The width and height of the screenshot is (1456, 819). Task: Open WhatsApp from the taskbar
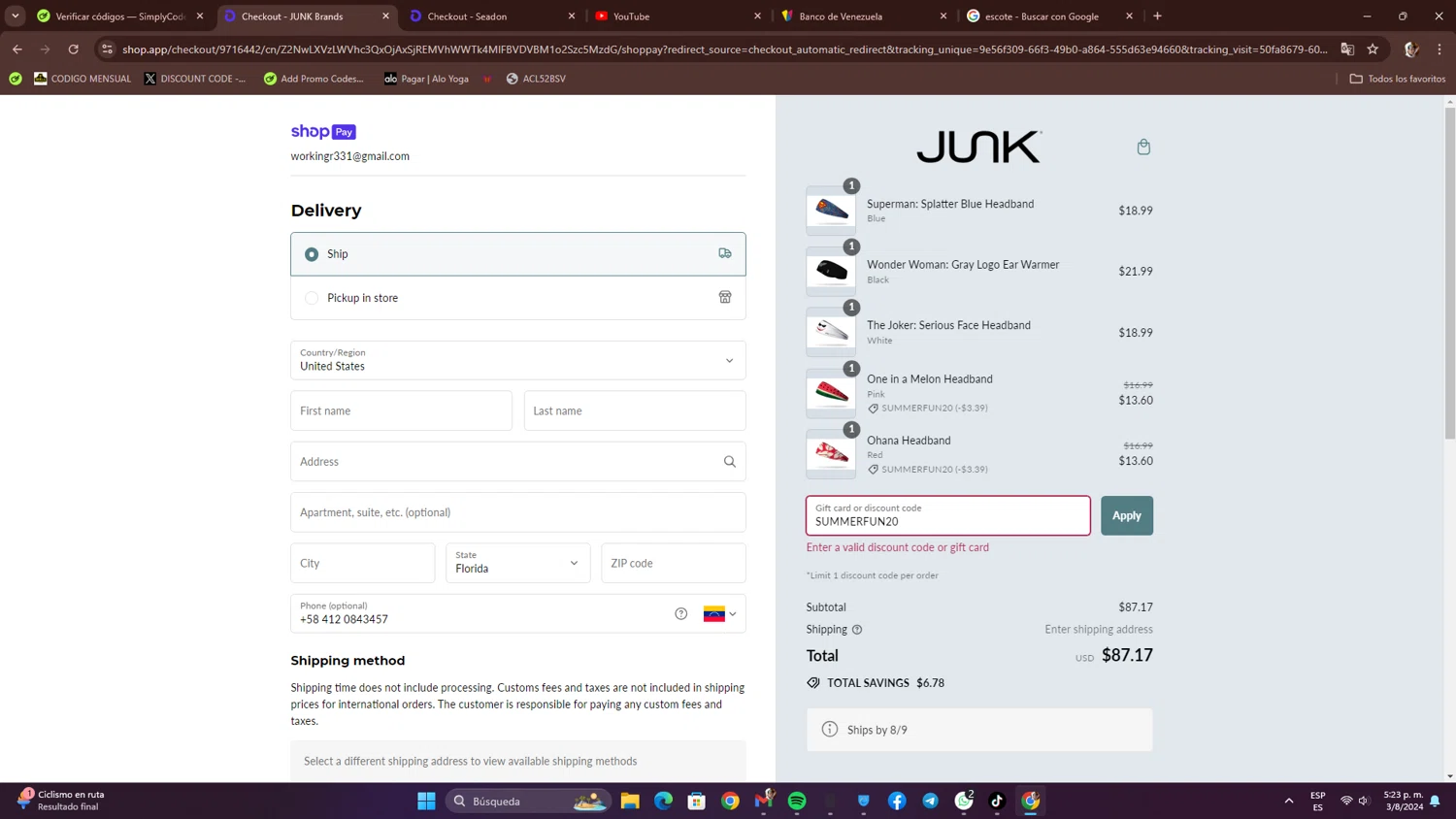point(964,802)
